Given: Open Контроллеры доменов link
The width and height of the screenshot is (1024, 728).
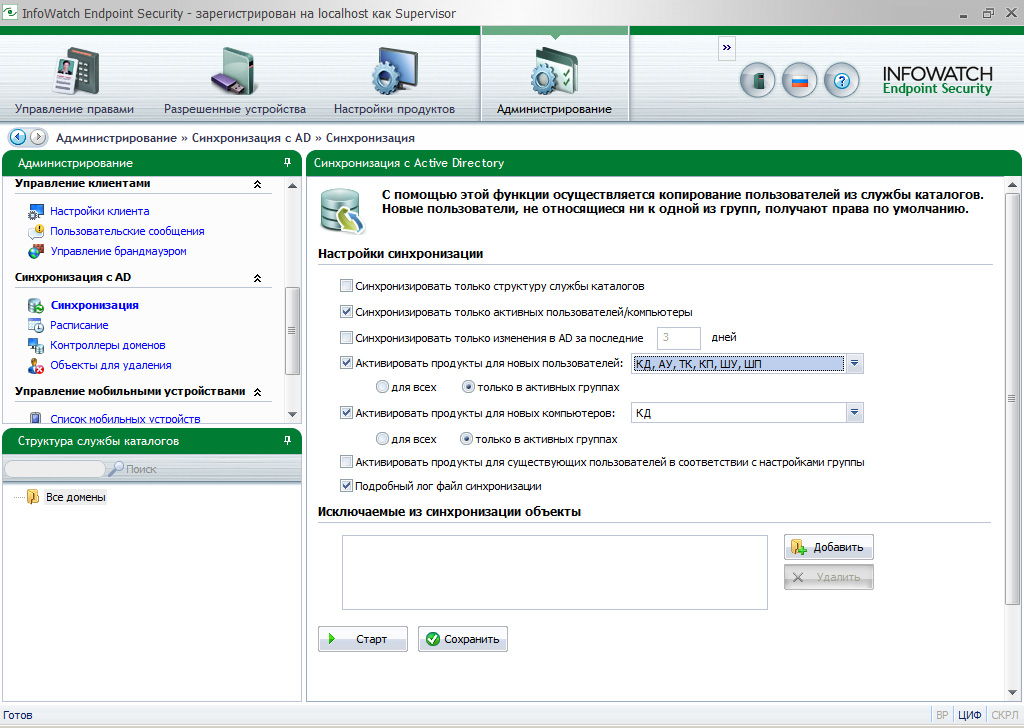Looking at the screenshot, I should point(108,345).
